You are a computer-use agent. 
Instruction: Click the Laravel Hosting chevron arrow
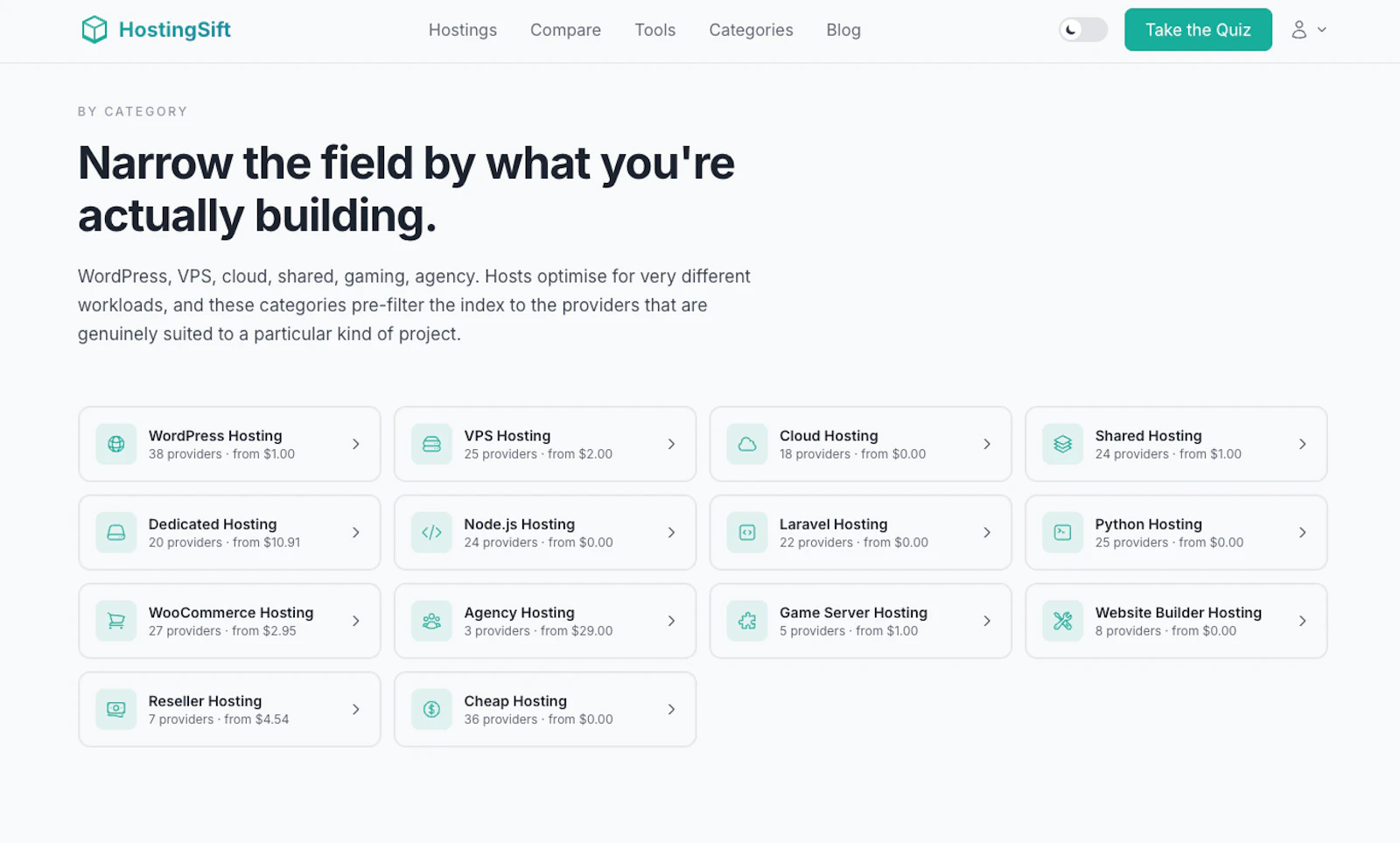tap(987, 532)
